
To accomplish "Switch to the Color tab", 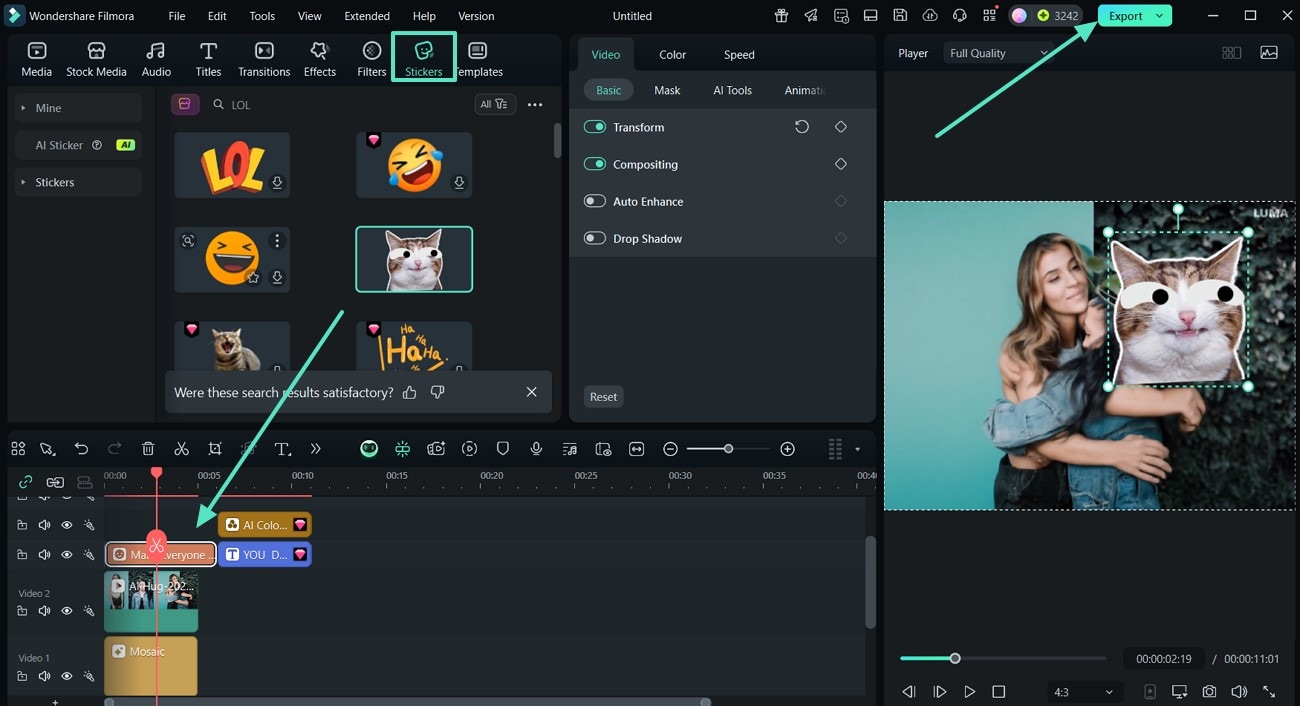I will coord(673,54).
